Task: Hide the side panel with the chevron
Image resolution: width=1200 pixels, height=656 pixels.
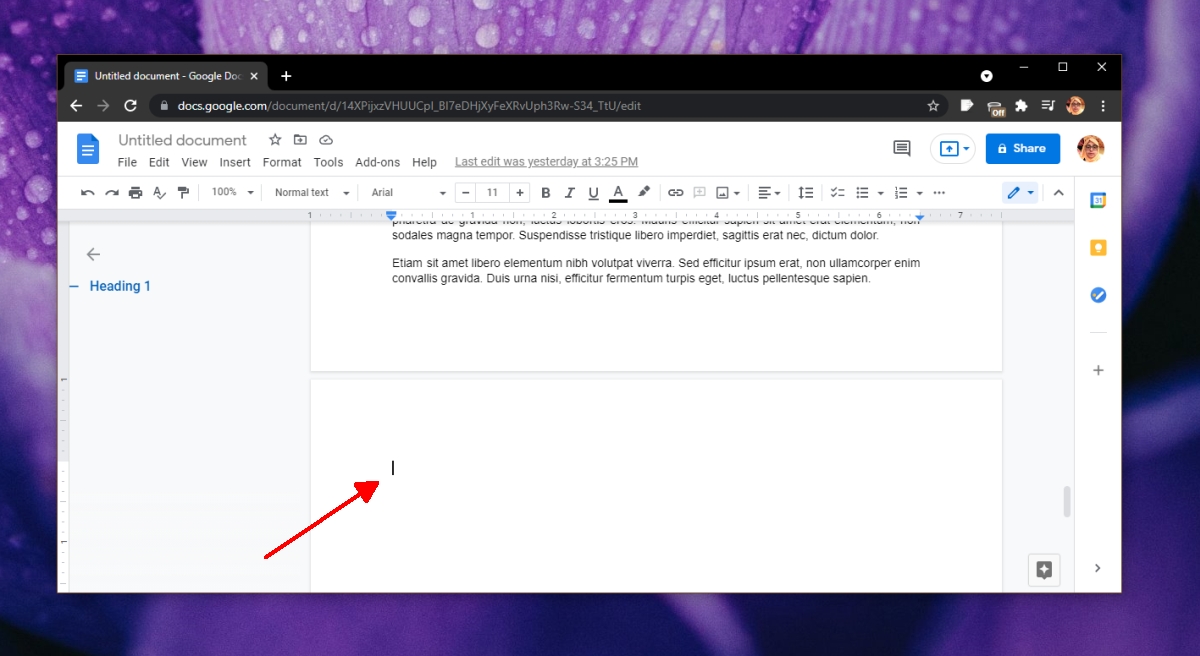Action: (x=1097, y=568)
